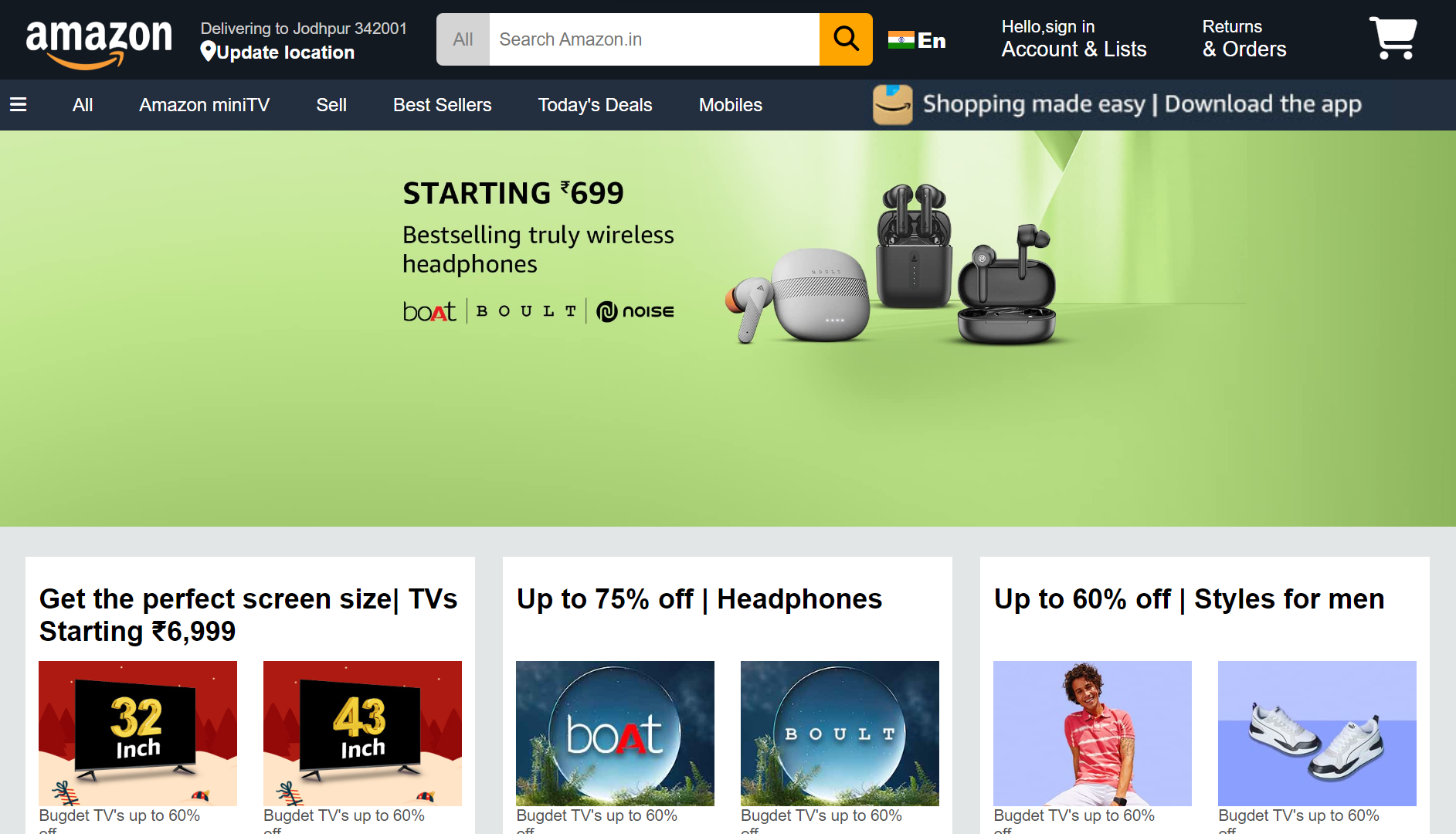Select Amazon miniTV in the navigation bar

click(x=204, y=105)
